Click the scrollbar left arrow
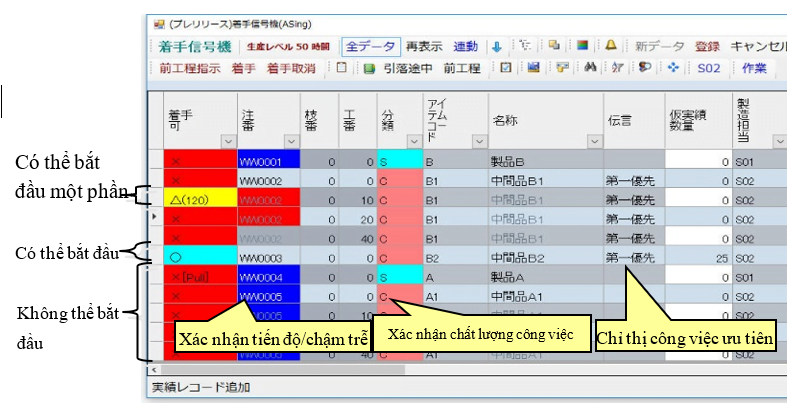 154,369
